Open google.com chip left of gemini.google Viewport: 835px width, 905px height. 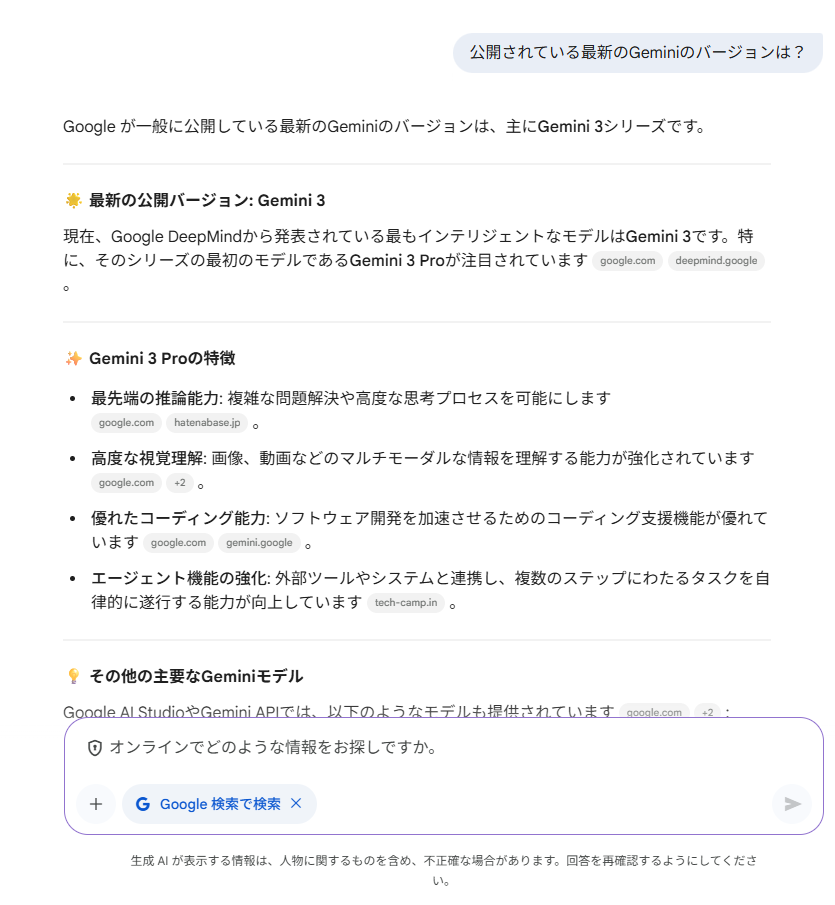[178, 543]
